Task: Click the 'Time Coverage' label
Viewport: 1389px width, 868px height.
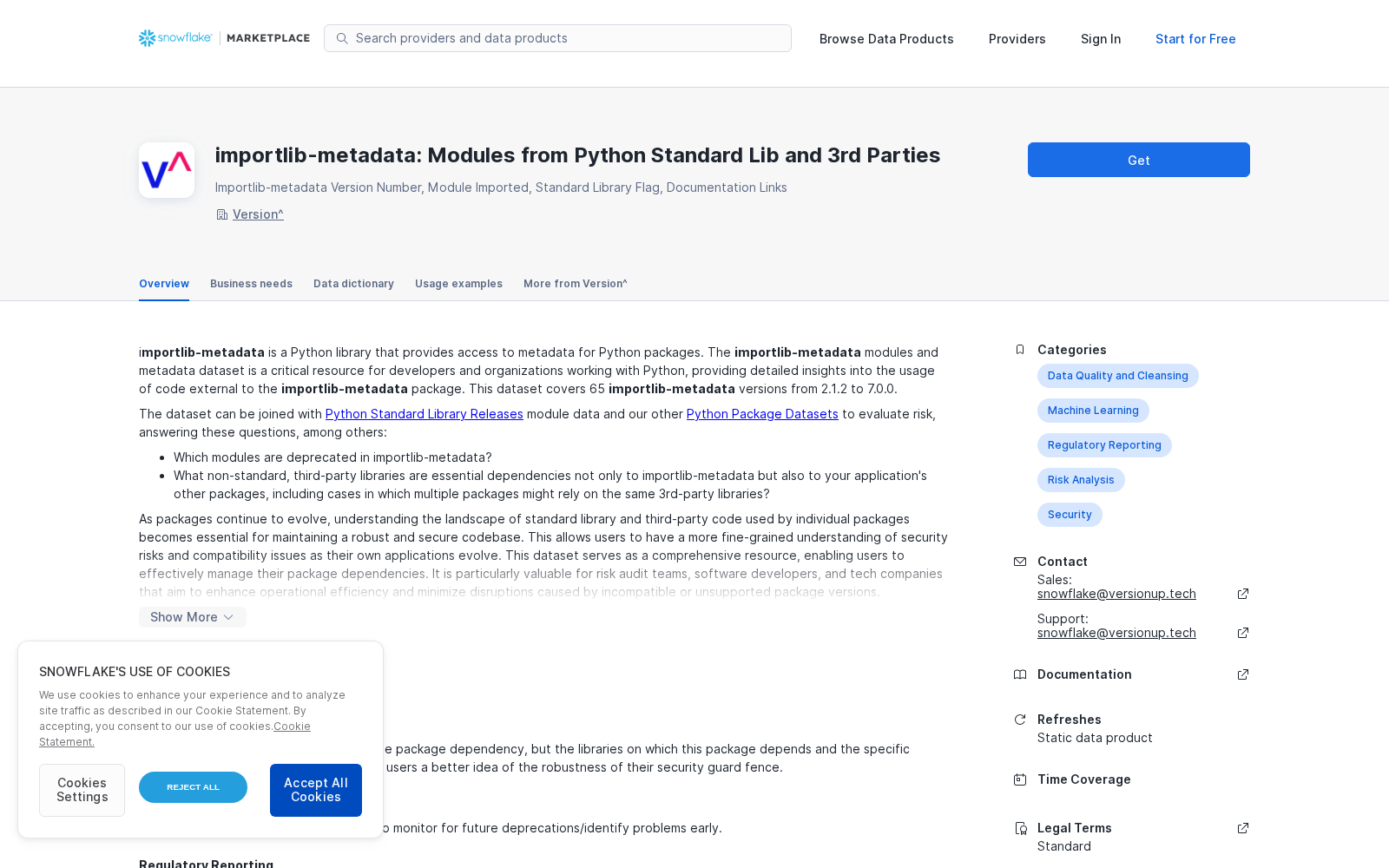Action: coord(1084,779)
